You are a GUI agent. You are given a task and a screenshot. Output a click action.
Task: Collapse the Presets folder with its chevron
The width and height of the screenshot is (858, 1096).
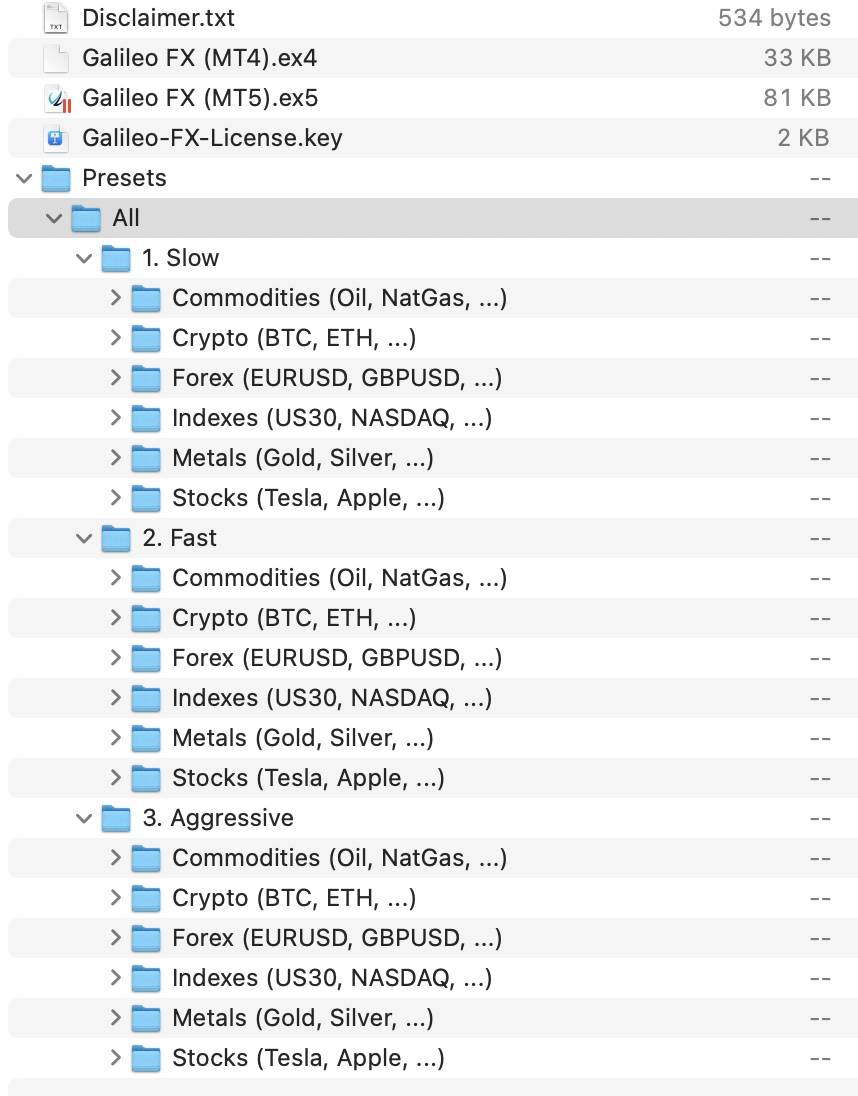tap(24, 178)
